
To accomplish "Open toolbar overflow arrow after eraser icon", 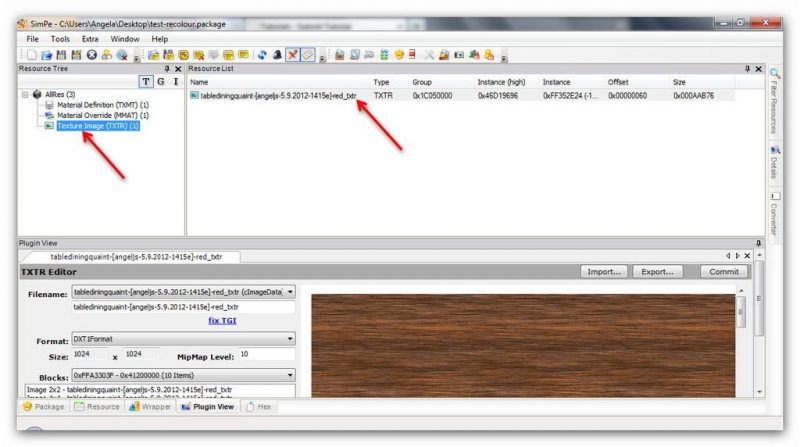I will tap(322, 59).
